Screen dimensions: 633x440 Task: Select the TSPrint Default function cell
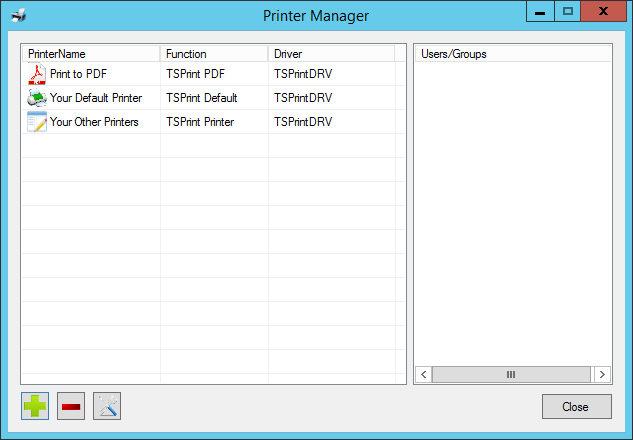pyautogui.click(x=202, y=98)
